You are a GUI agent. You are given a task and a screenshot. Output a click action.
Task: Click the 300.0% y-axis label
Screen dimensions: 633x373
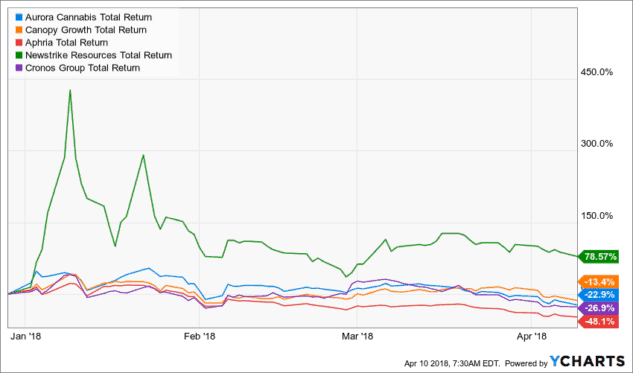(598, 144)
